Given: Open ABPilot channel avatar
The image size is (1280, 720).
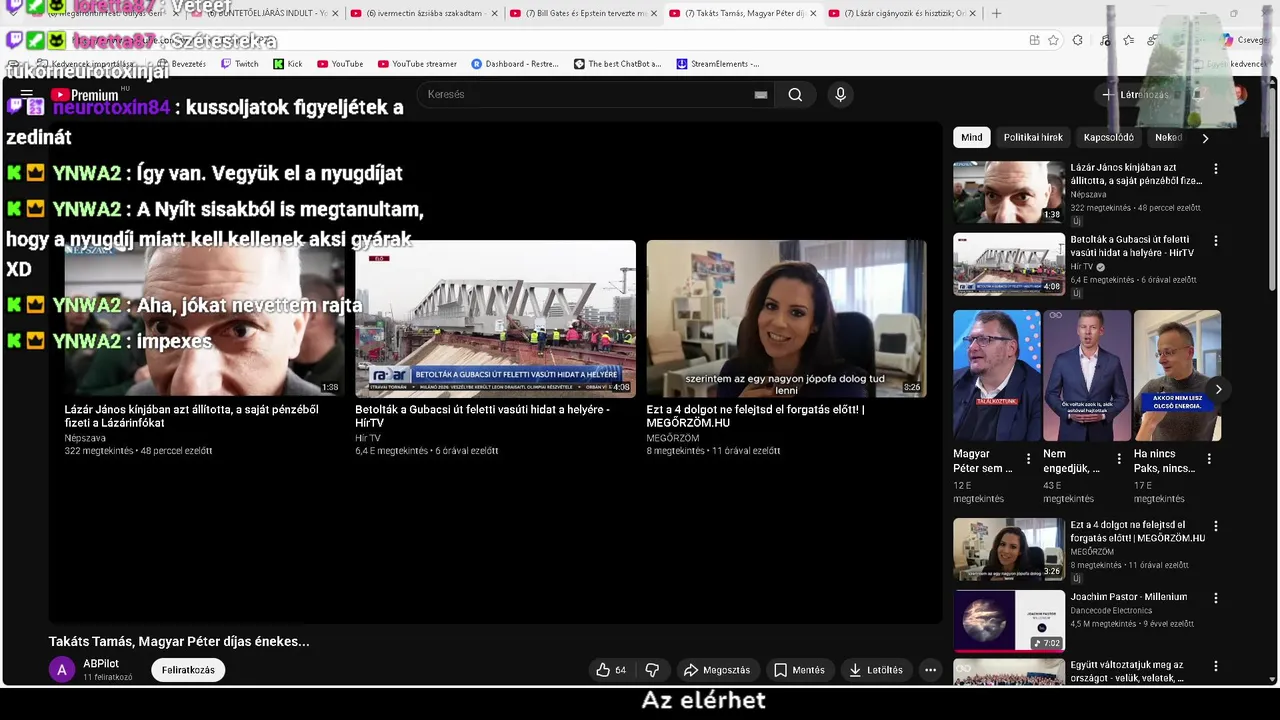Looking at the screenshot, I should point(62,670).
